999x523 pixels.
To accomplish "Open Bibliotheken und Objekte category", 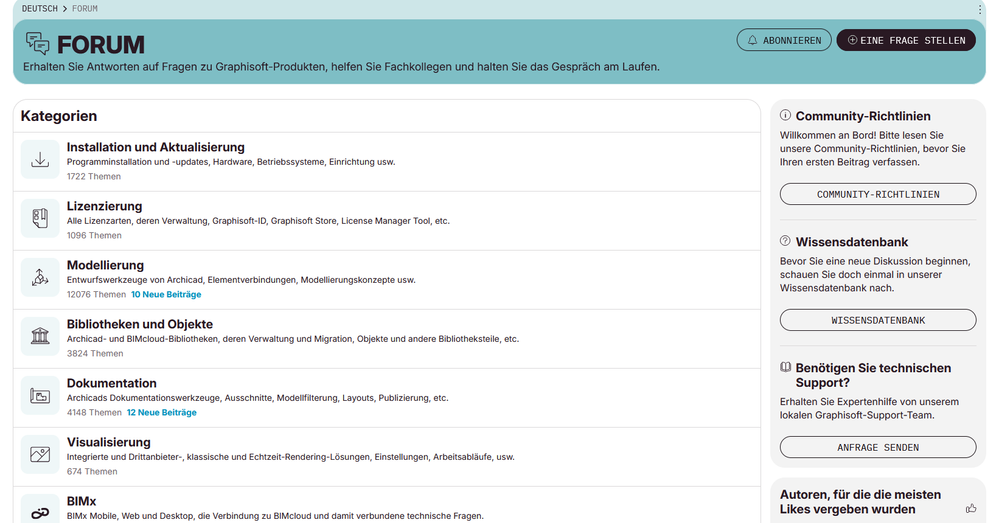I will (140, 324).
